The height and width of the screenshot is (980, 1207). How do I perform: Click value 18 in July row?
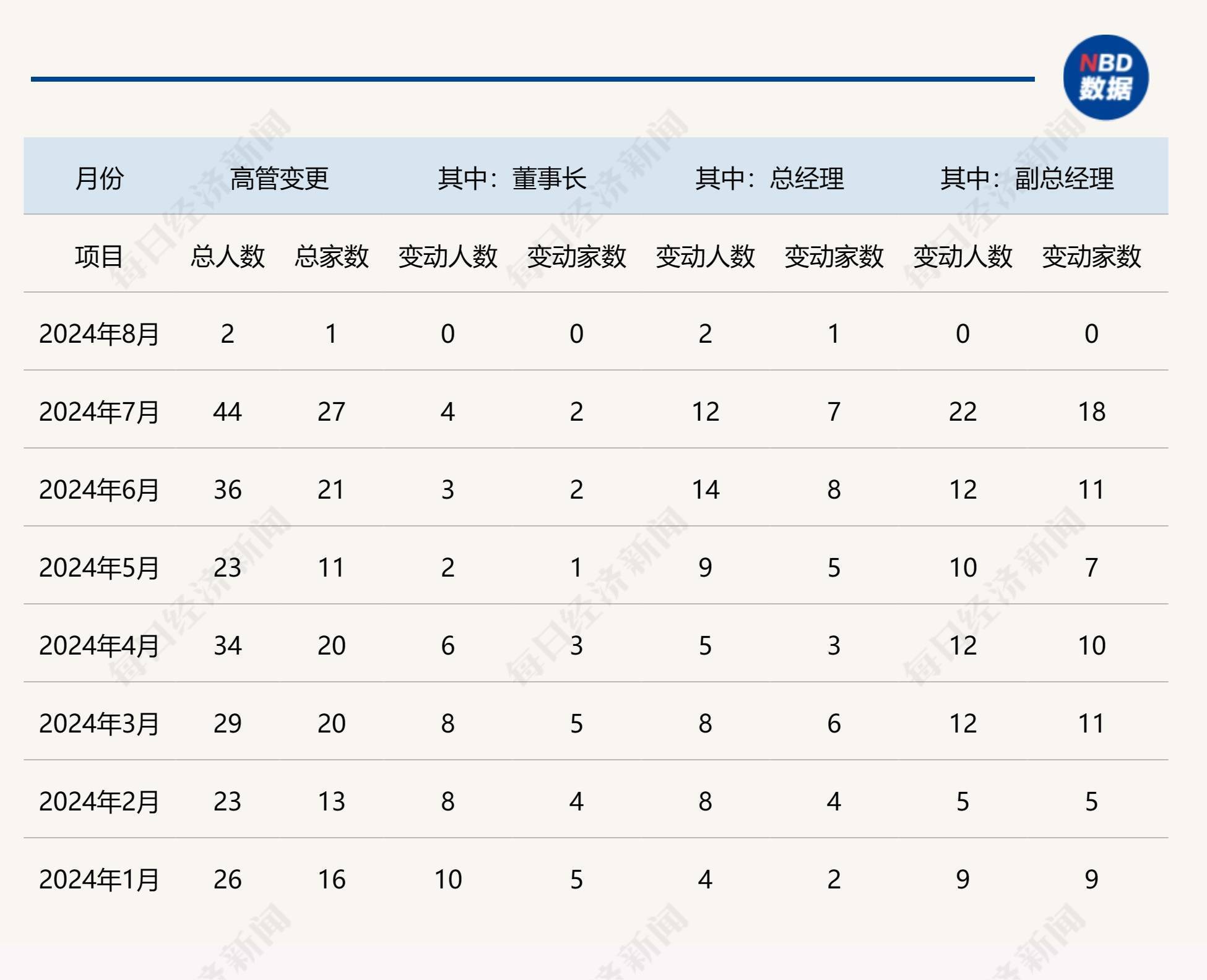coord(1091,412)
